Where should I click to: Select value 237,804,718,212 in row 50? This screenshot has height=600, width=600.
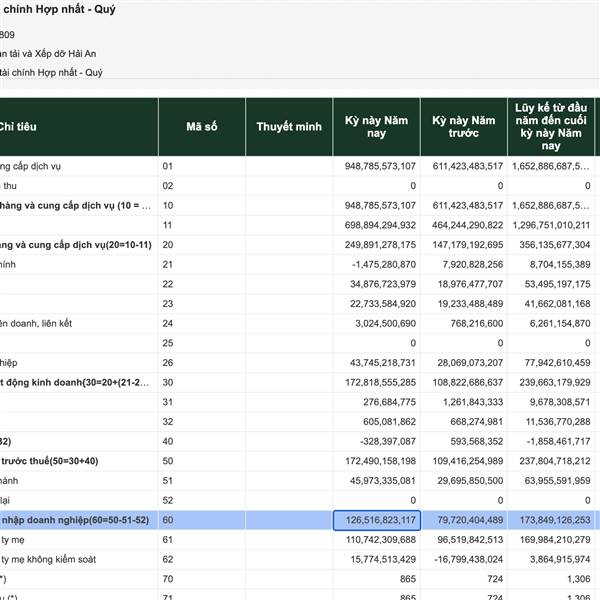pos(555,461)
